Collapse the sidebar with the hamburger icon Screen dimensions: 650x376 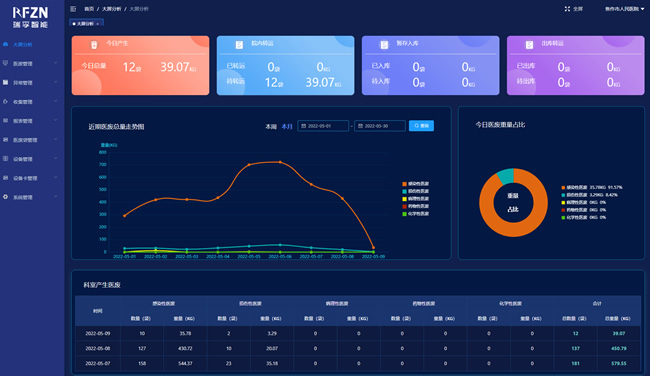(73, 9)
